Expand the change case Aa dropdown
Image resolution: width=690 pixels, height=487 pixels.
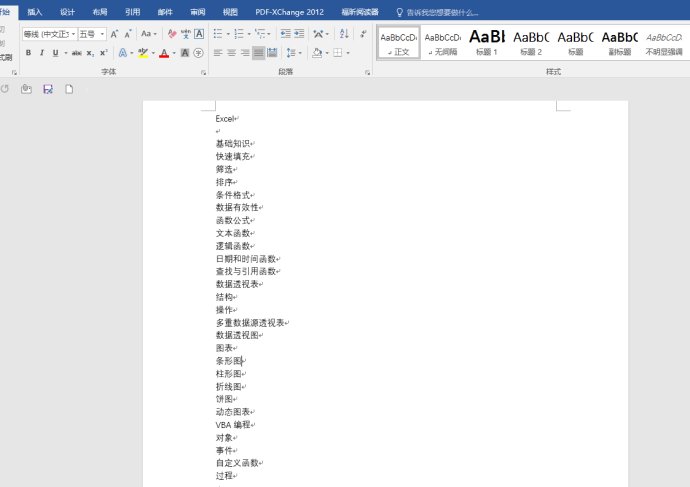point(148,34)
